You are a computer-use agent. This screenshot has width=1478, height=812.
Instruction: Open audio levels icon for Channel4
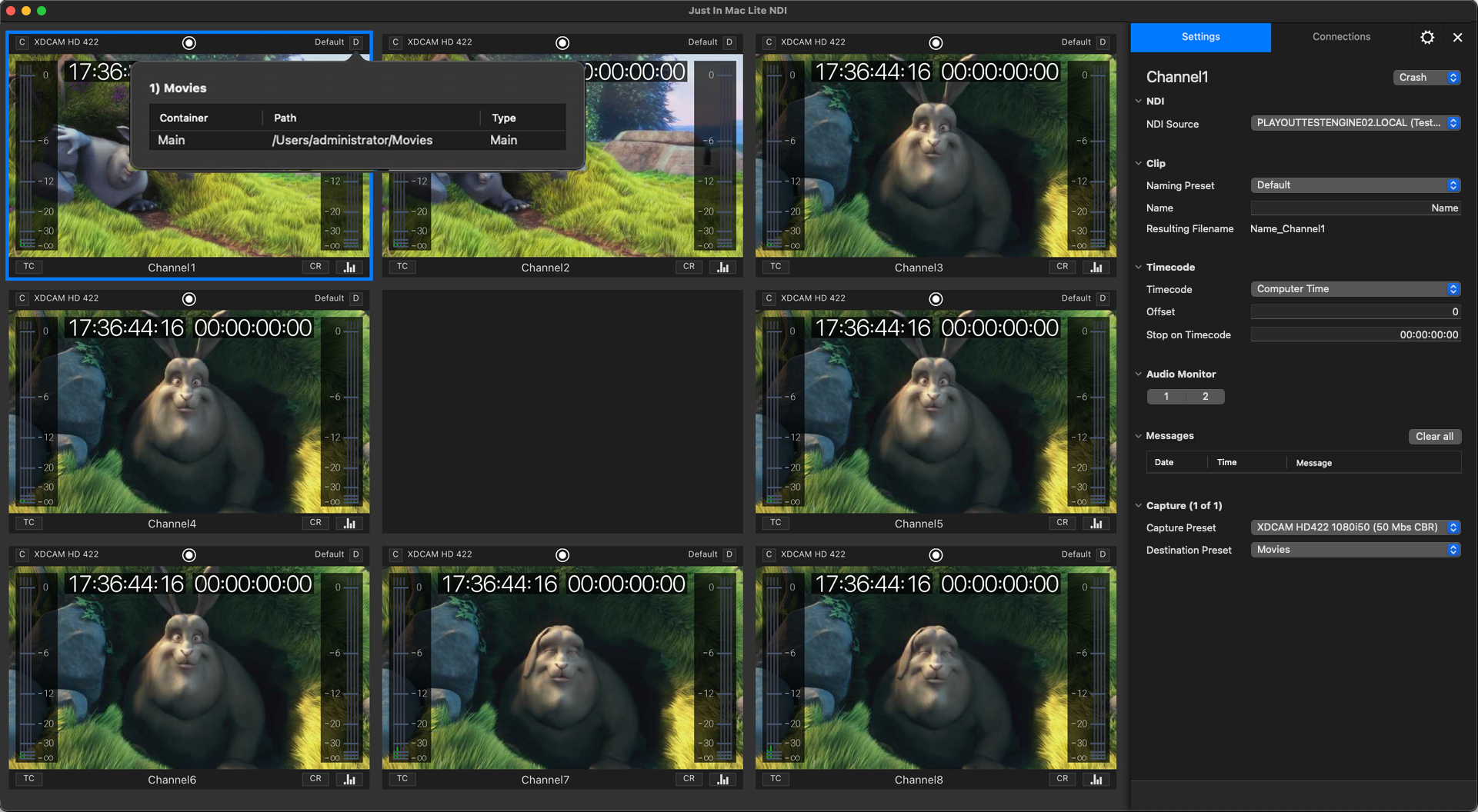click(349, 523)
